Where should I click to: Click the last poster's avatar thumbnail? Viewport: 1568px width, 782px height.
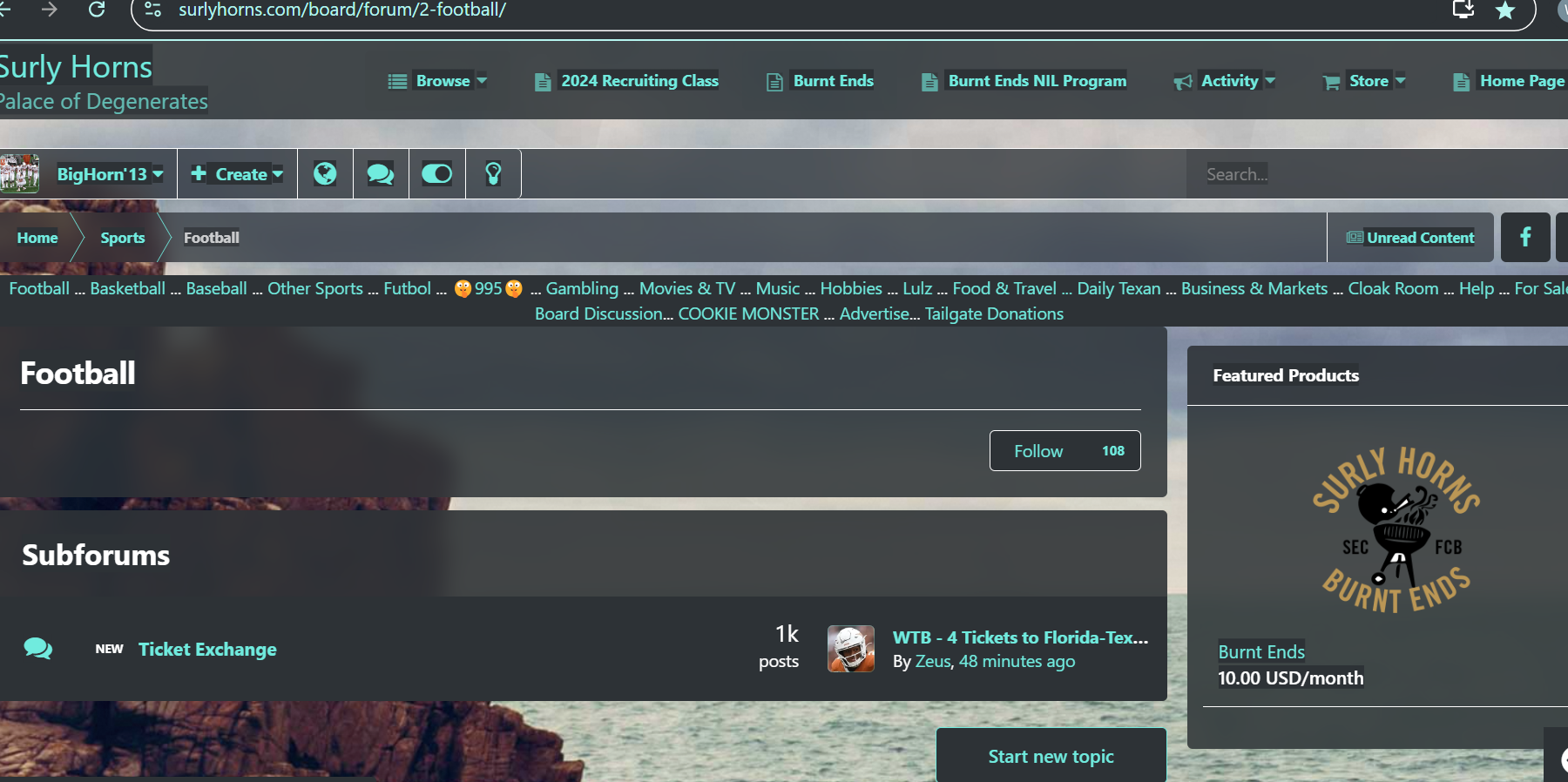click(851, 649)
